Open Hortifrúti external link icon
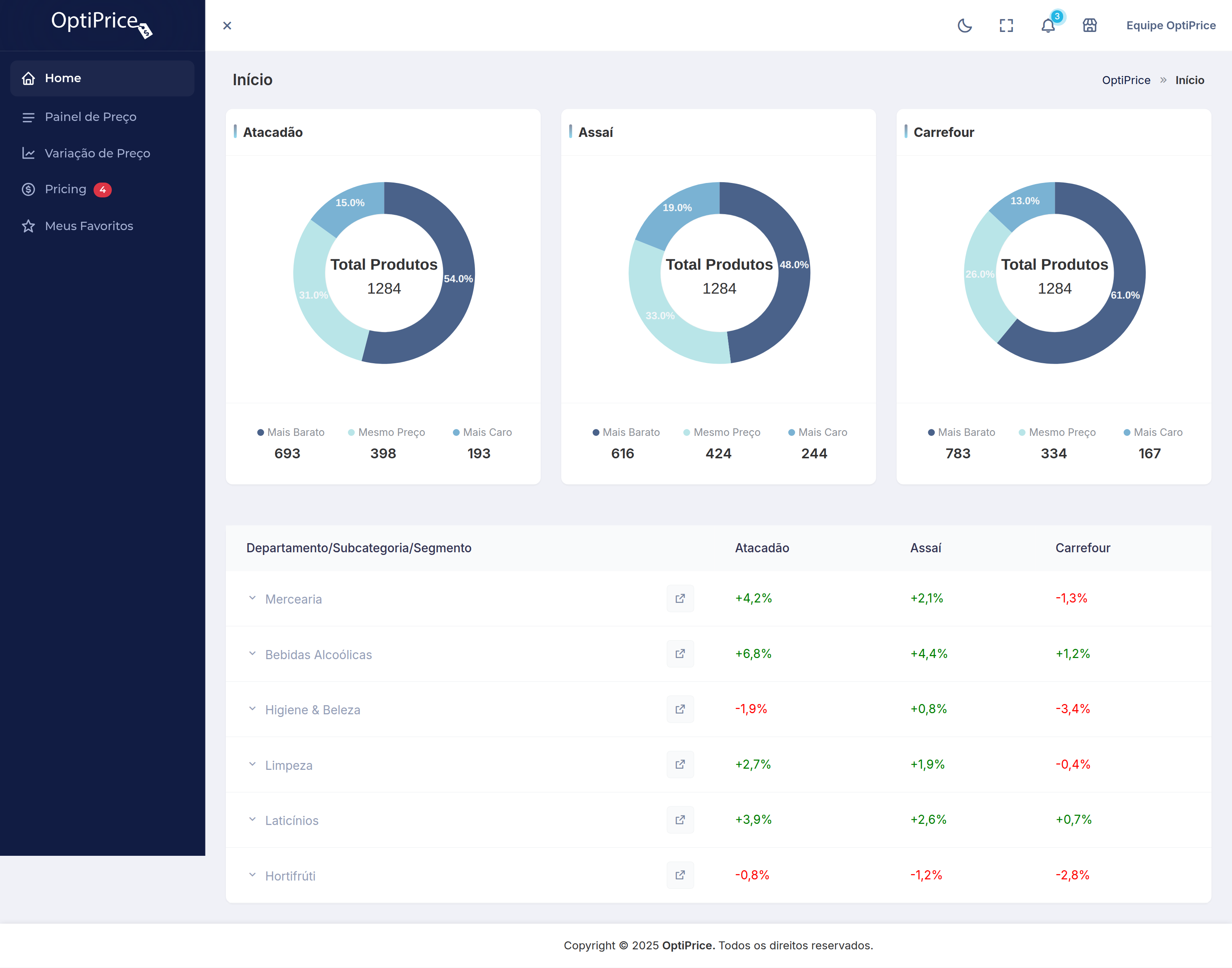This screenshot has height=968, width=1232. click(x=680, y=875)
